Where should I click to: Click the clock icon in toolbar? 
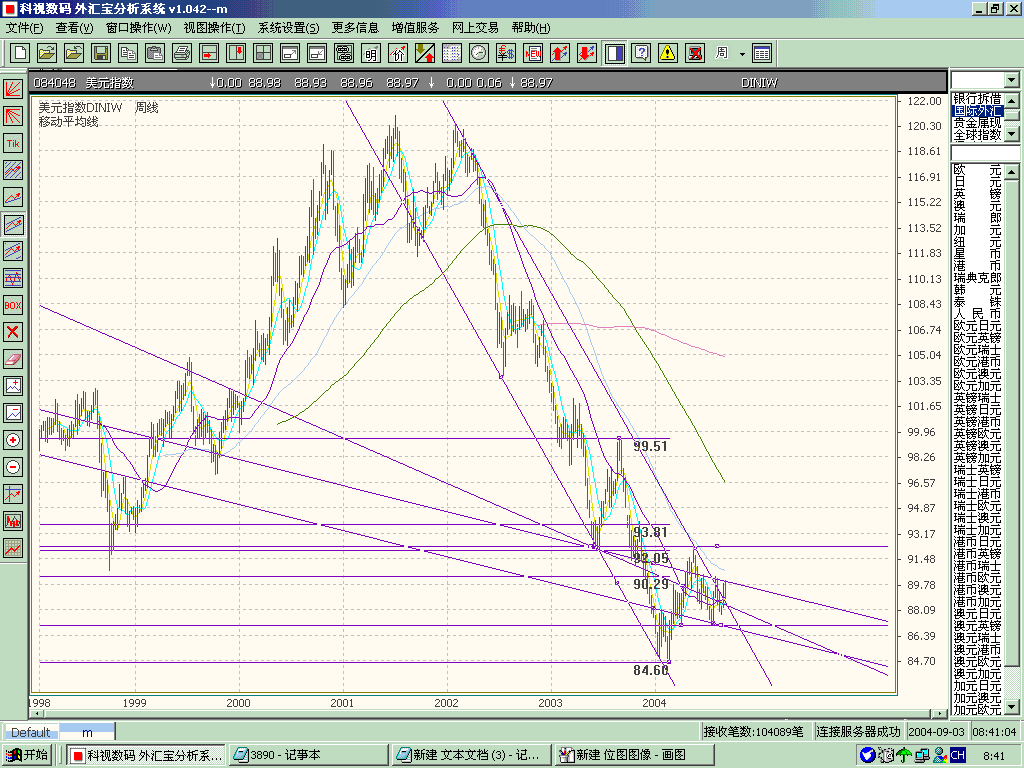point(479,53)
